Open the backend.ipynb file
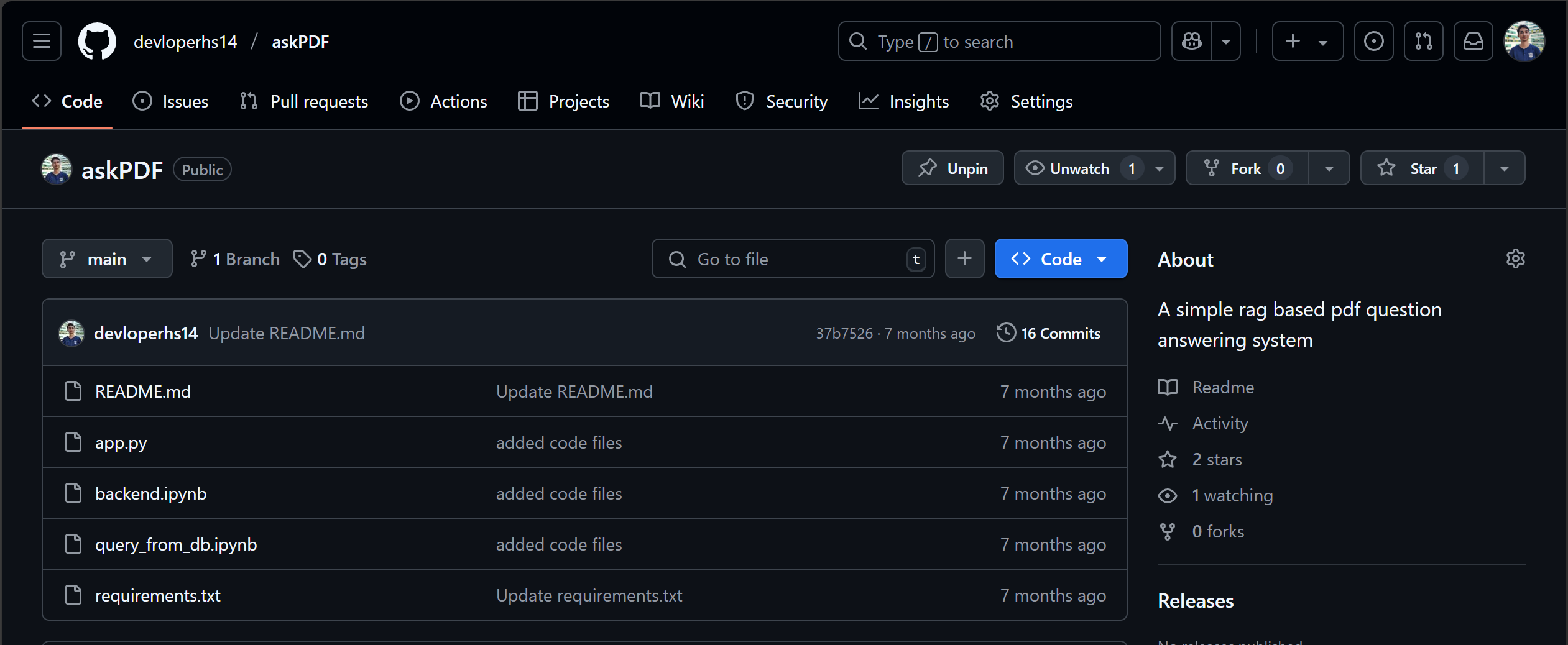 (151, 493)
